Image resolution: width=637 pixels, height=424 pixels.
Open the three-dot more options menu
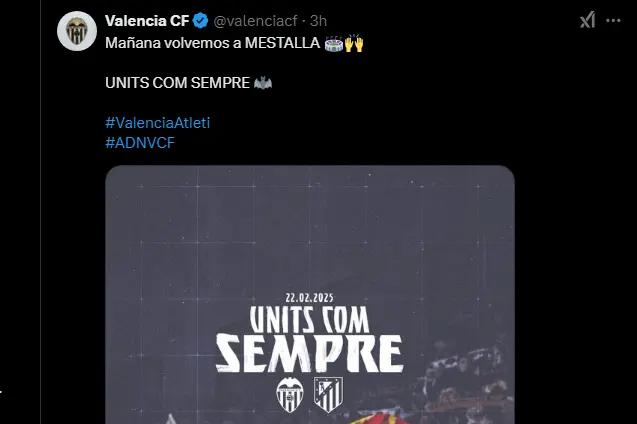(x=613, y=20)
